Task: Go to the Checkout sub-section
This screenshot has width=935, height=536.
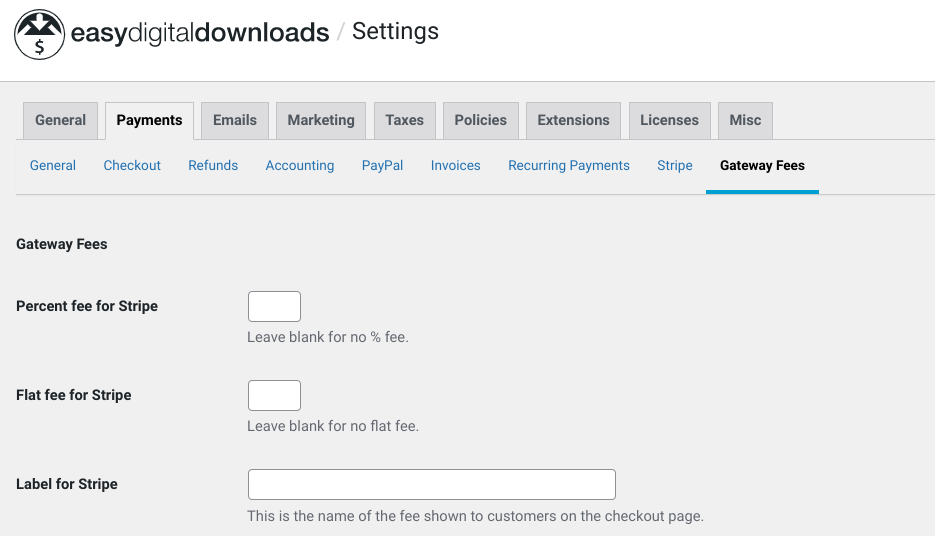Action: coord(132,166)
